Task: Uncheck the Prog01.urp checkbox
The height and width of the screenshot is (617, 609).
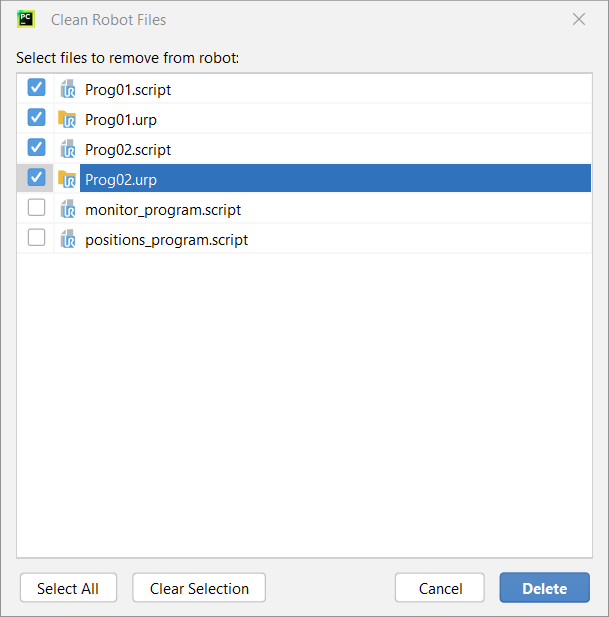Action: 36,117
